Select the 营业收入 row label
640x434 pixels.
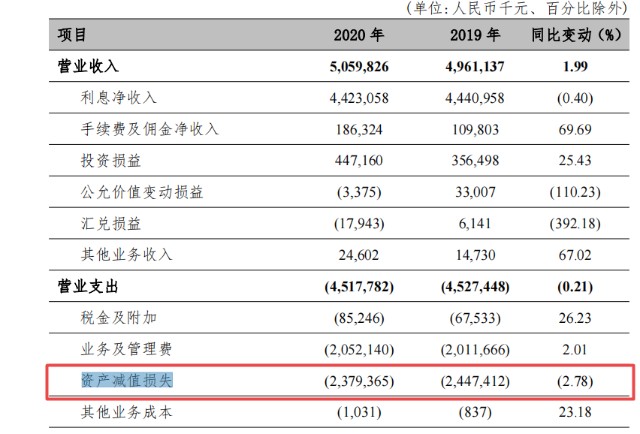tap(88, 66)
